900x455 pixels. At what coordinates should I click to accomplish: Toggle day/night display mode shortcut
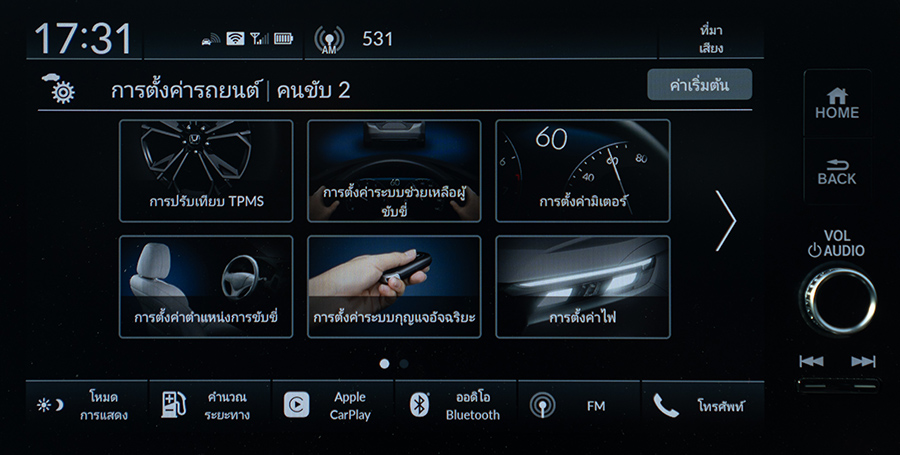86,406
